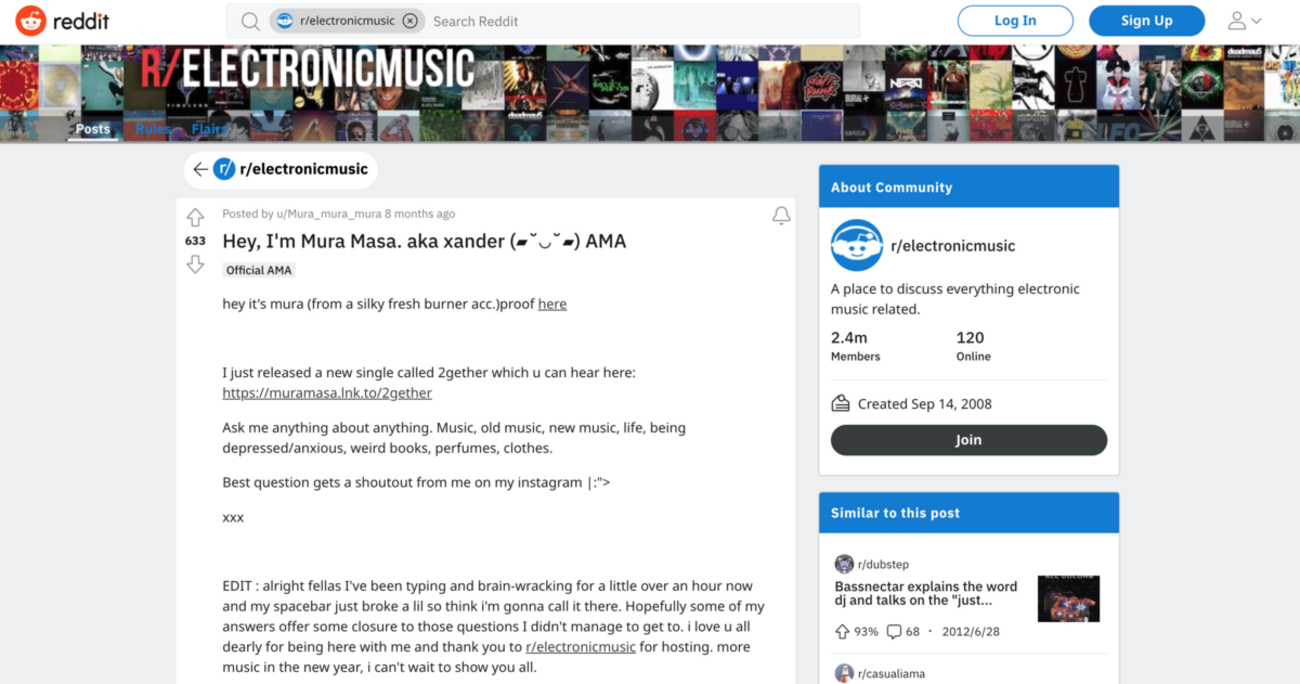Open the Flairs tab

(209, 129)
